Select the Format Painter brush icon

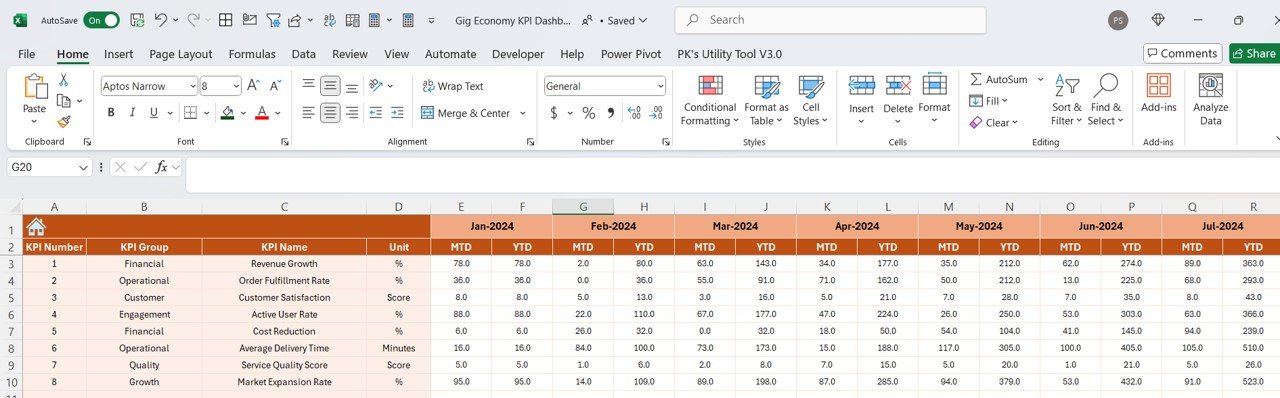[x=63, y=121]
